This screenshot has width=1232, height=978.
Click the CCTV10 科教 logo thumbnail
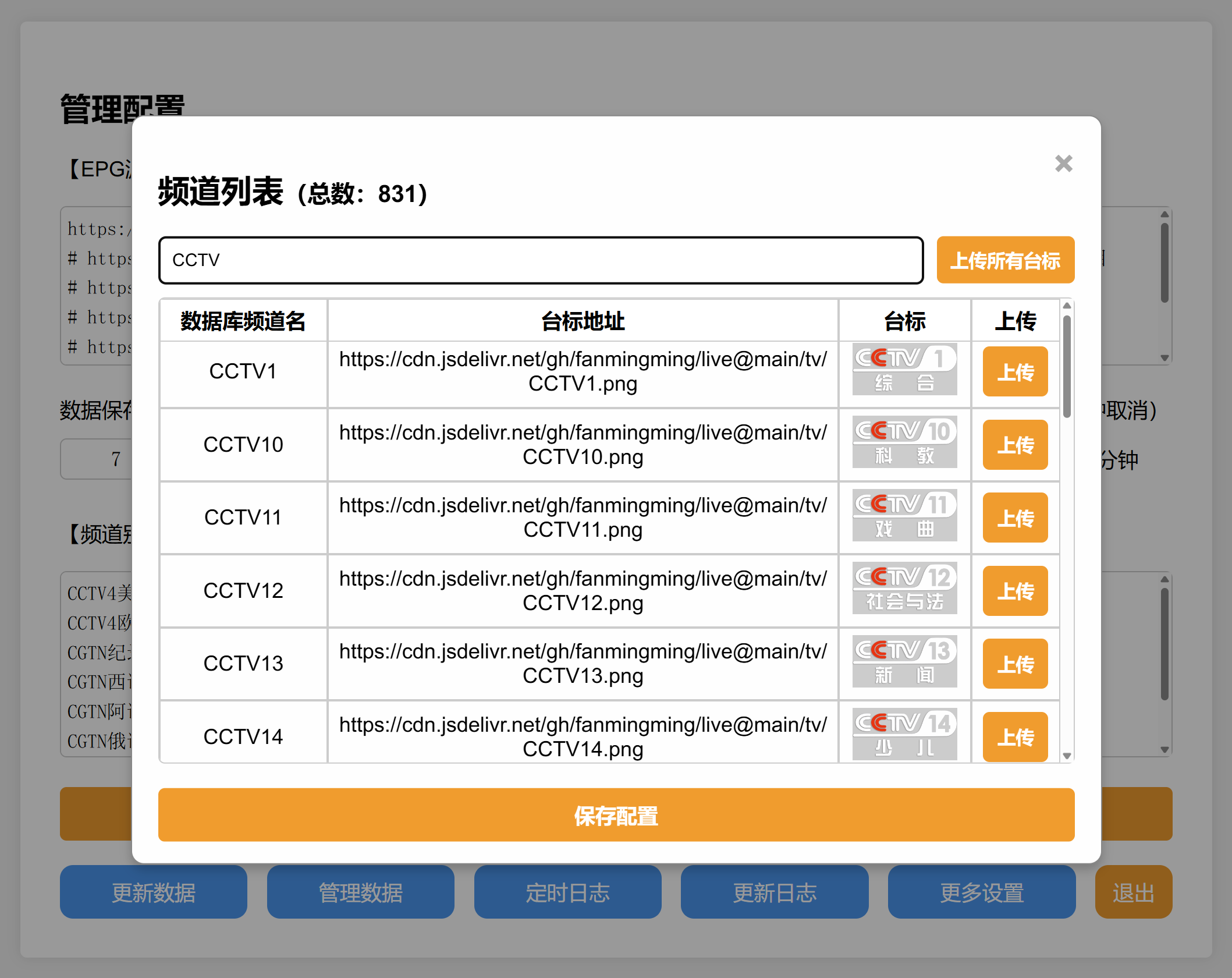click(x=904, y=444)
